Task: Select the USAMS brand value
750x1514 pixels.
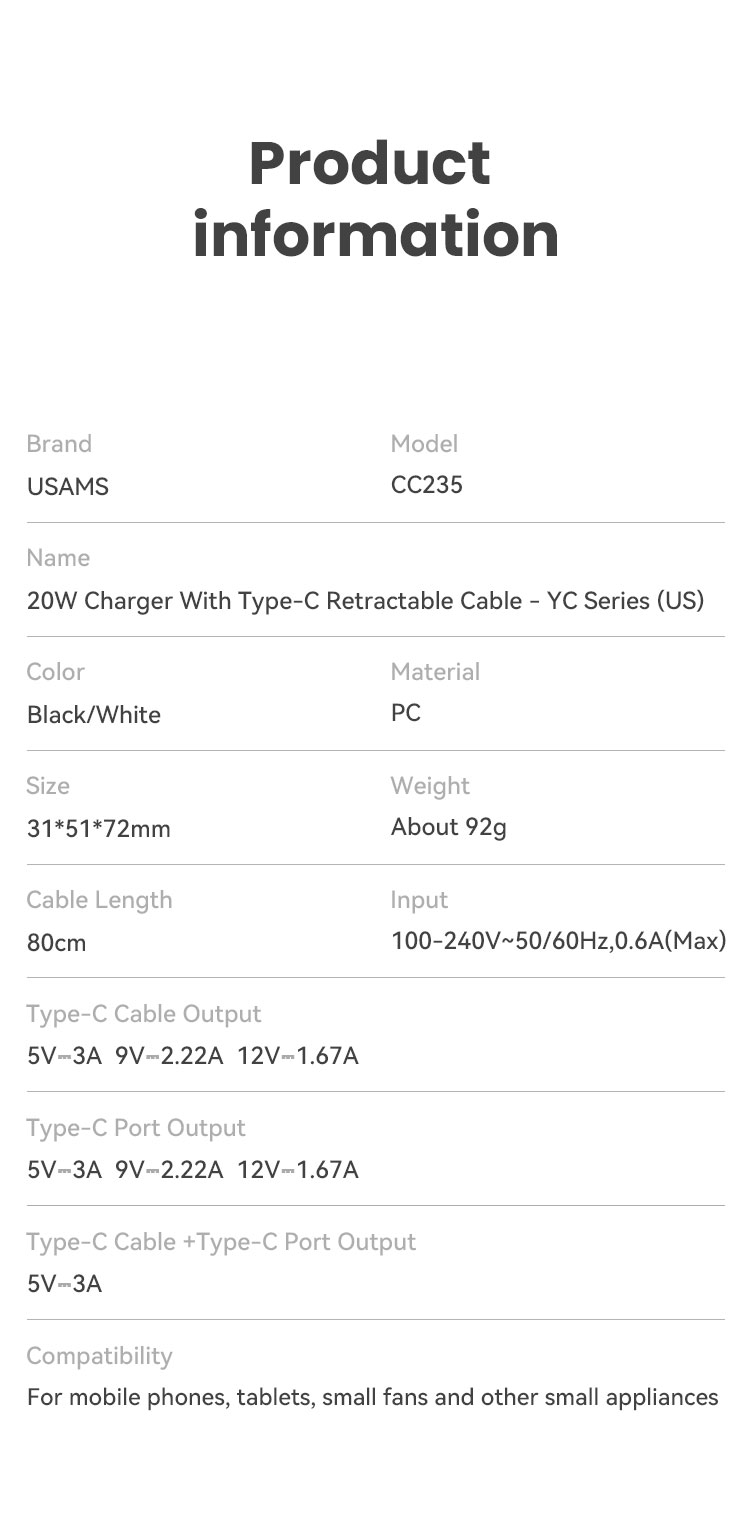Action: [68, 487]
